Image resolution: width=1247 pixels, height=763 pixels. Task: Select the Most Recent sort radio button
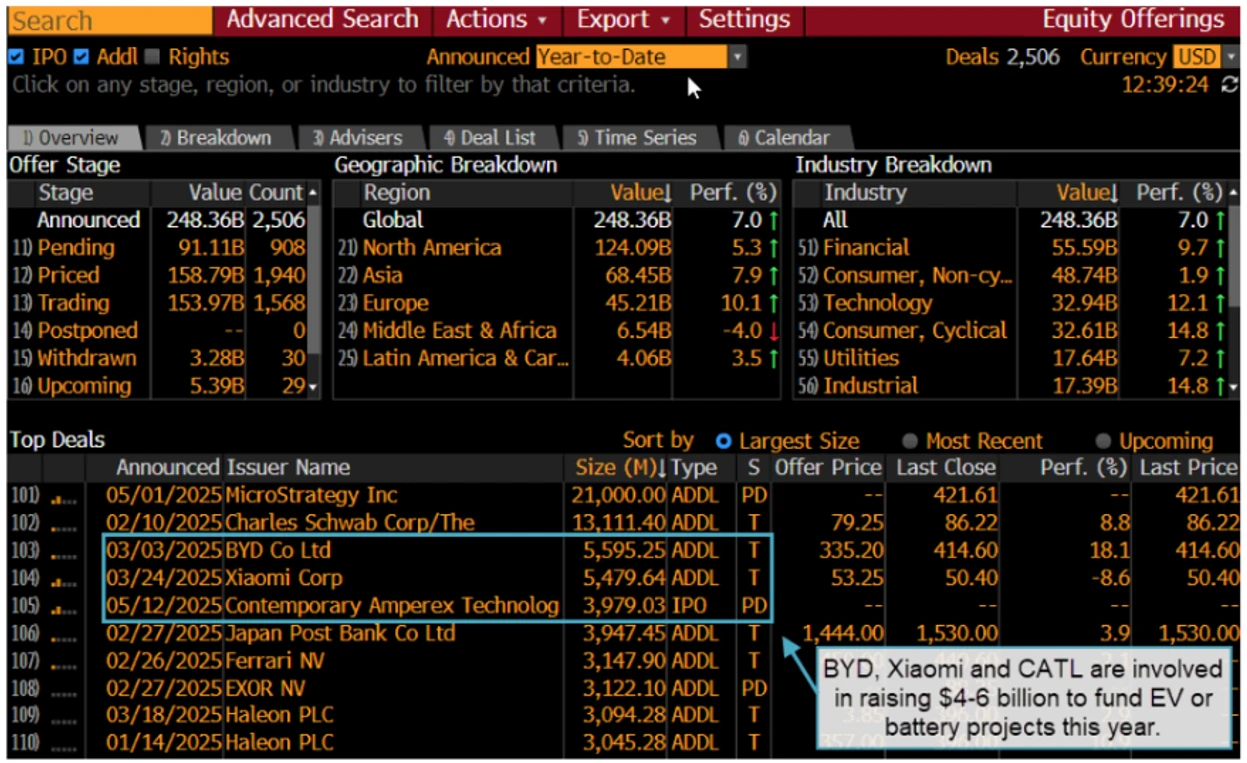910,440
